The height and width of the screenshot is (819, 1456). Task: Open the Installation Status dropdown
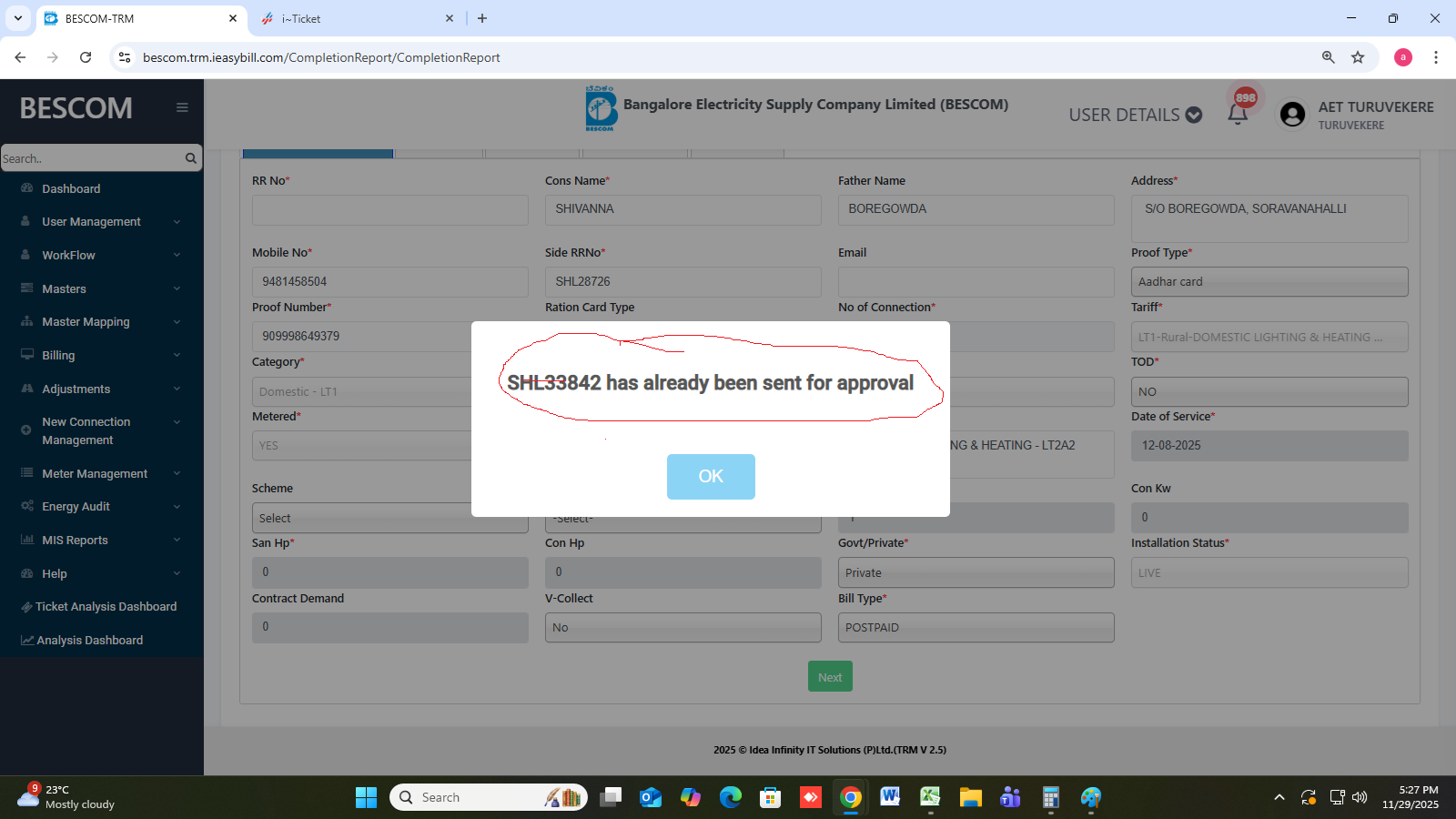click(x=1269, y=572)
